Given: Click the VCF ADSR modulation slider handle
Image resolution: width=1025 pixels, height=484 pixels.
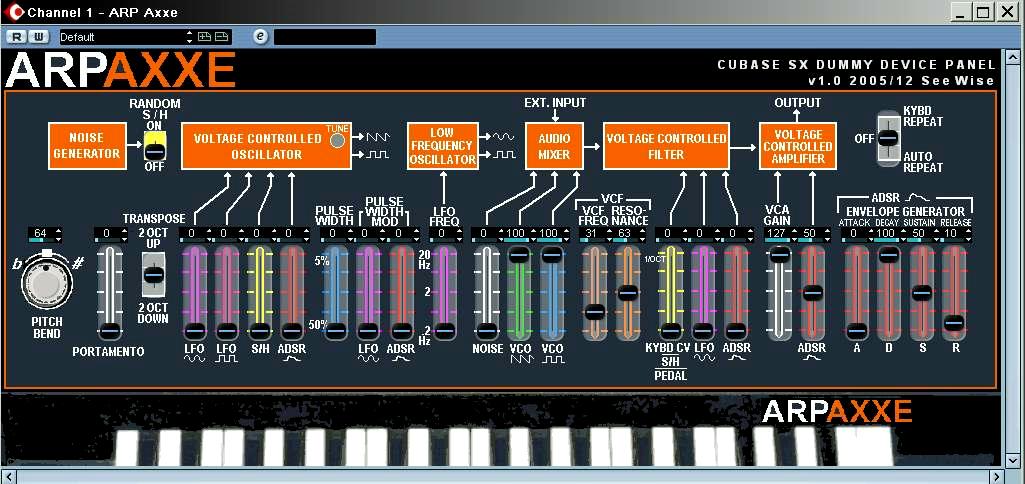Looking at the screenshot, I should click(735, 331).
